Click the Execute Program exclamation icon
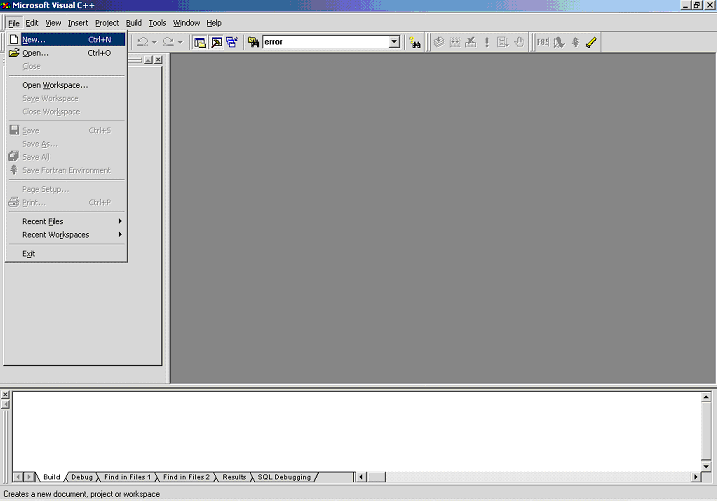 [487, 42]
